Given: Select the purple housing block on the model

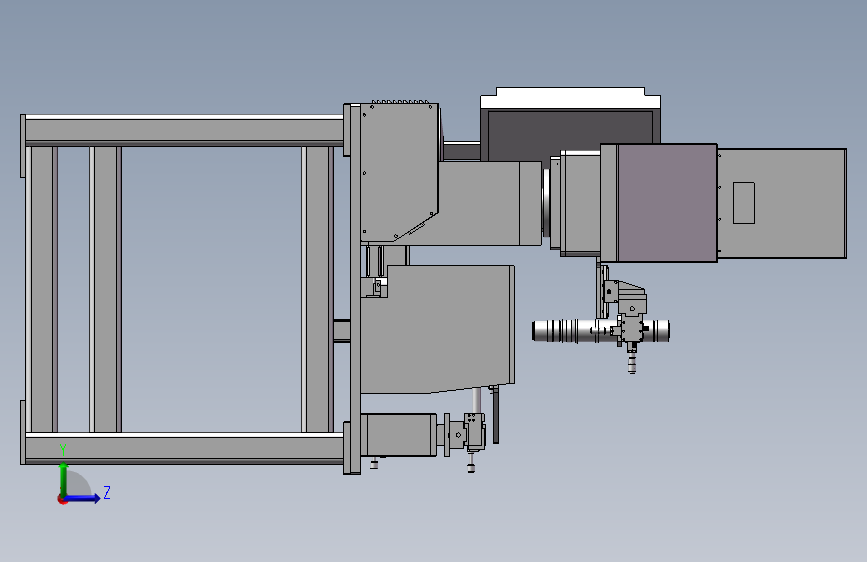Looking at the screenshot, I should [667, 203].
